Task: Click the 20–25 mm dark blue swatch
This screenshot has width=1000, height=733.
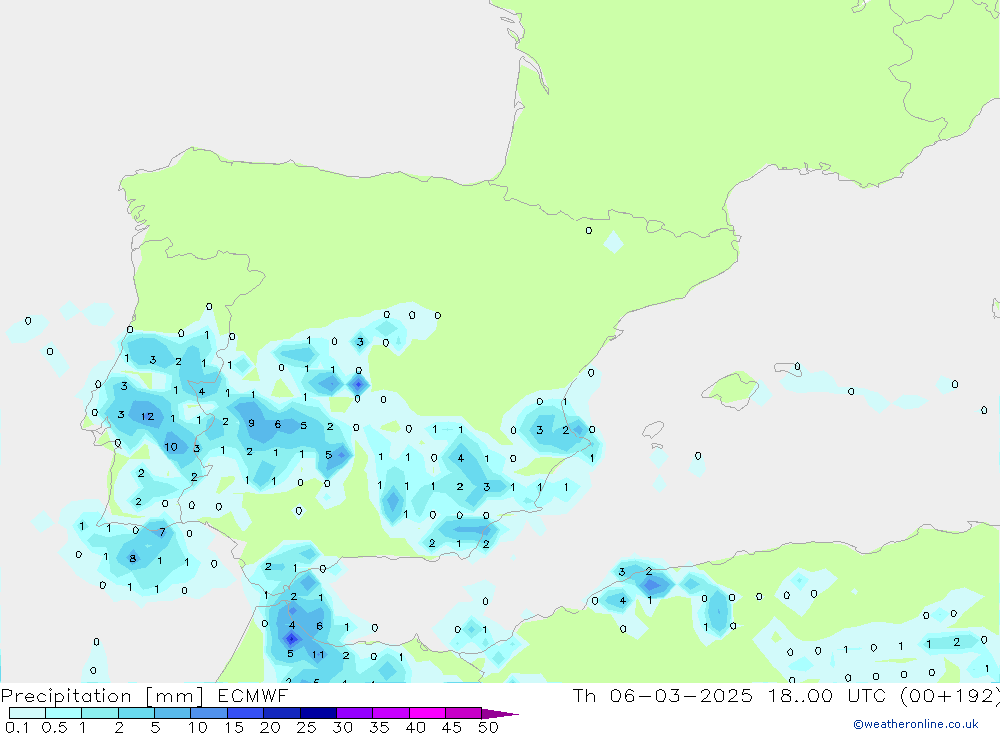Action: pos(281,713)
